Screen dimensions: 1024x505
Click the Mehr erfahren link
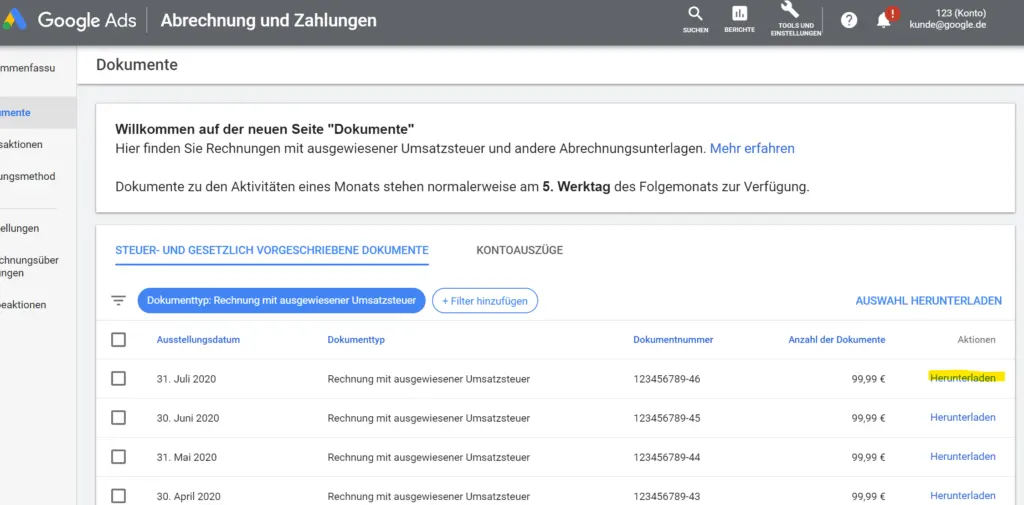pos(752,148)
